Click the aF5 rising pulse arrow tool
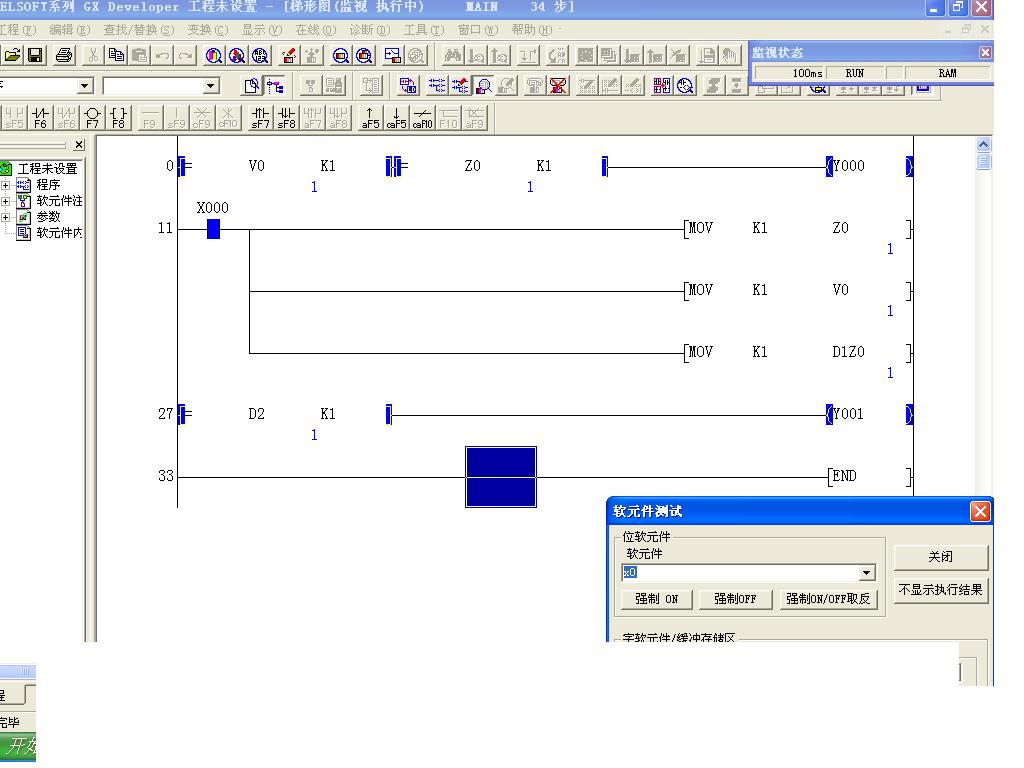 pyautogui.click(x=370, y=118)
